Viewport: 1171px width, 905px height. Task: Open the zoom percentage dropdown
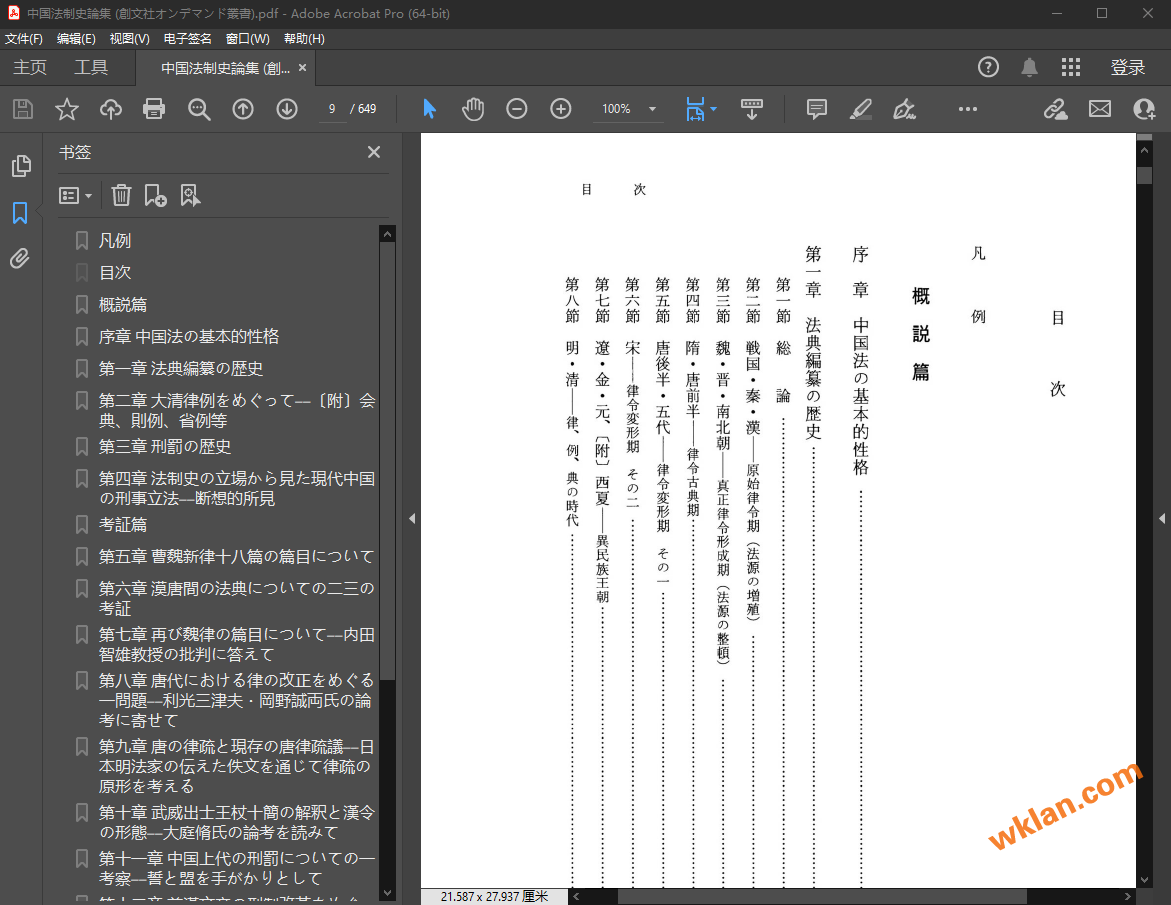(x=650, y=110)
